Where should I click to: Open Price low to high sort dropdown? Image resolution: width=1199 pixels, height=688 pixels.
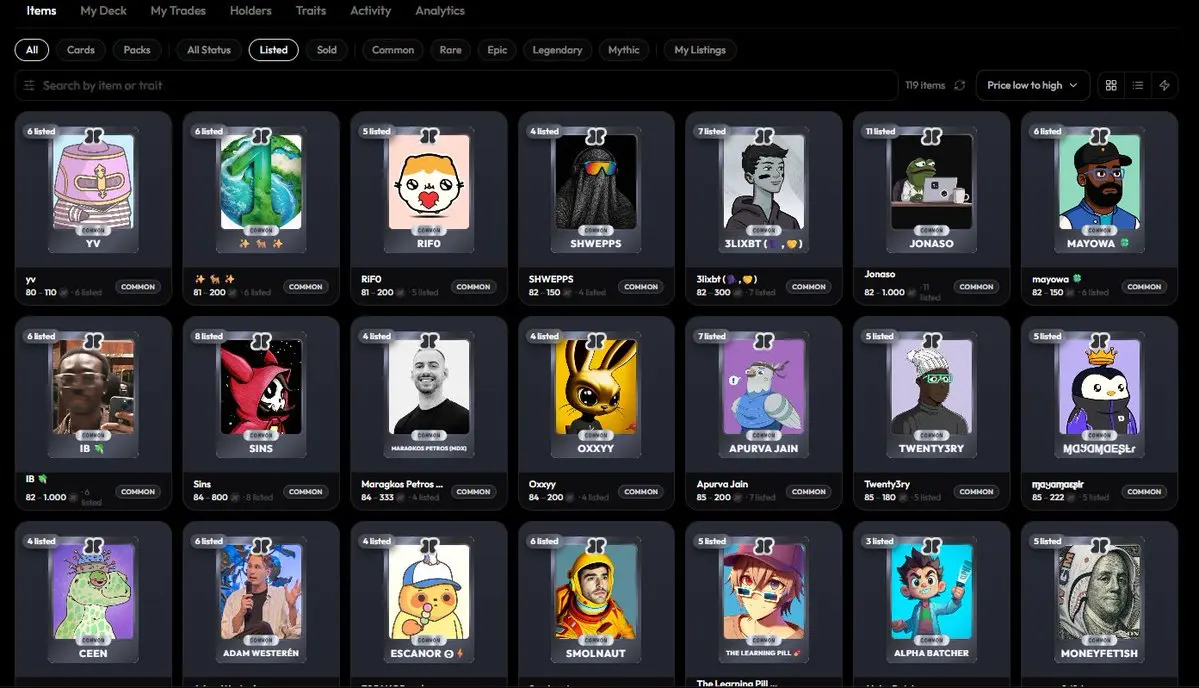[1032, 86]
